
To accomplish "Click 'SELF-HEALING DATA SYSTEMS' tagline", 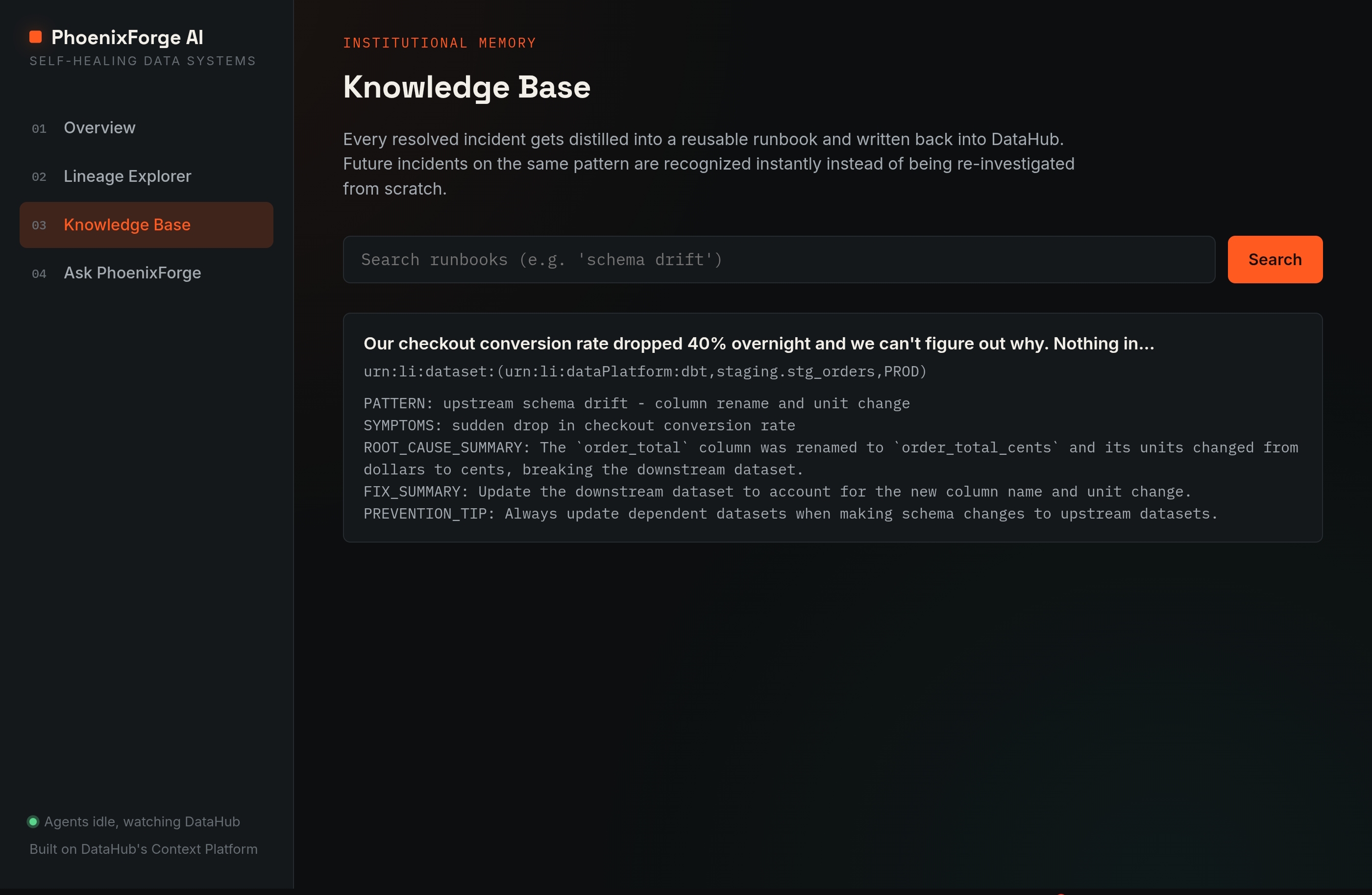I will pyautogui.click(x=143, y=61).
